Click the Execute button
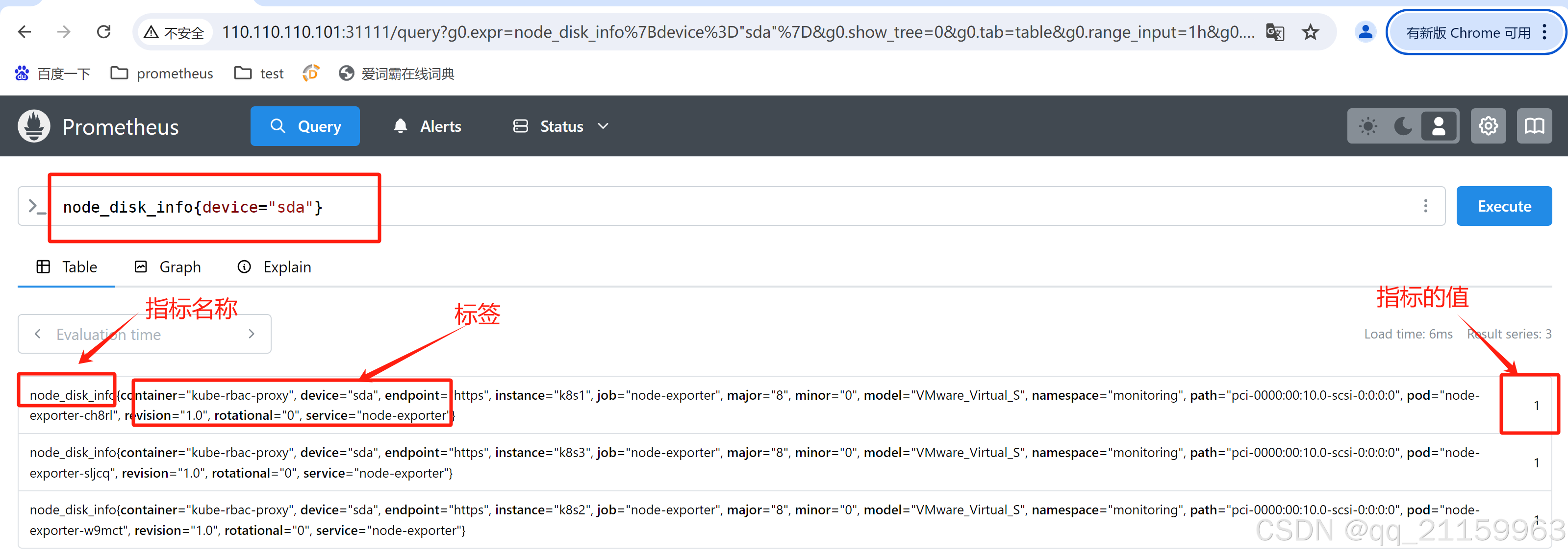Image resolution: width=1568 pixels, height=556 pixels. point(1504,206)
